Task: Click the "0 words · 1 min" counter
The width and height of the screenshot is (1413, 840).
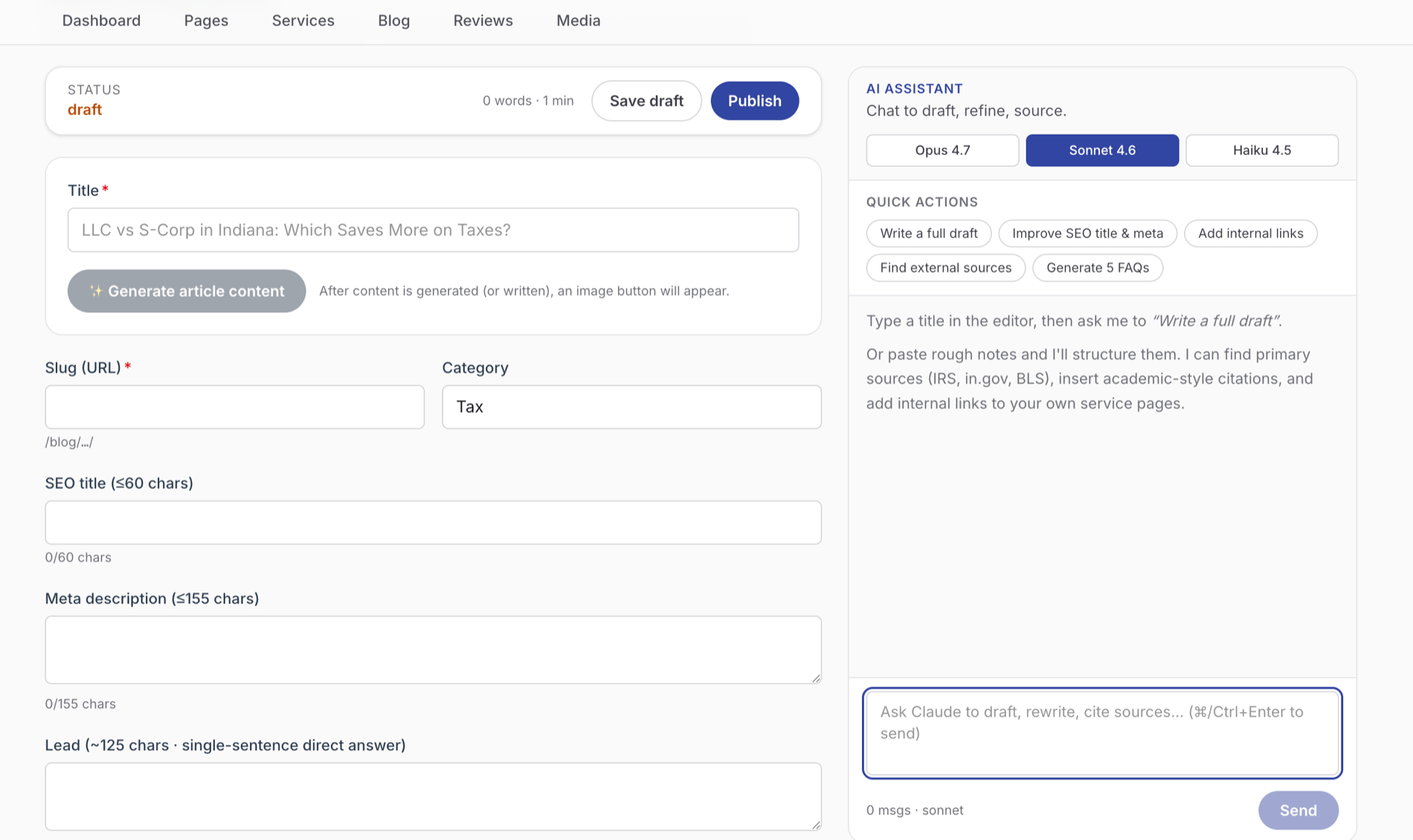Action: (528, 100)
